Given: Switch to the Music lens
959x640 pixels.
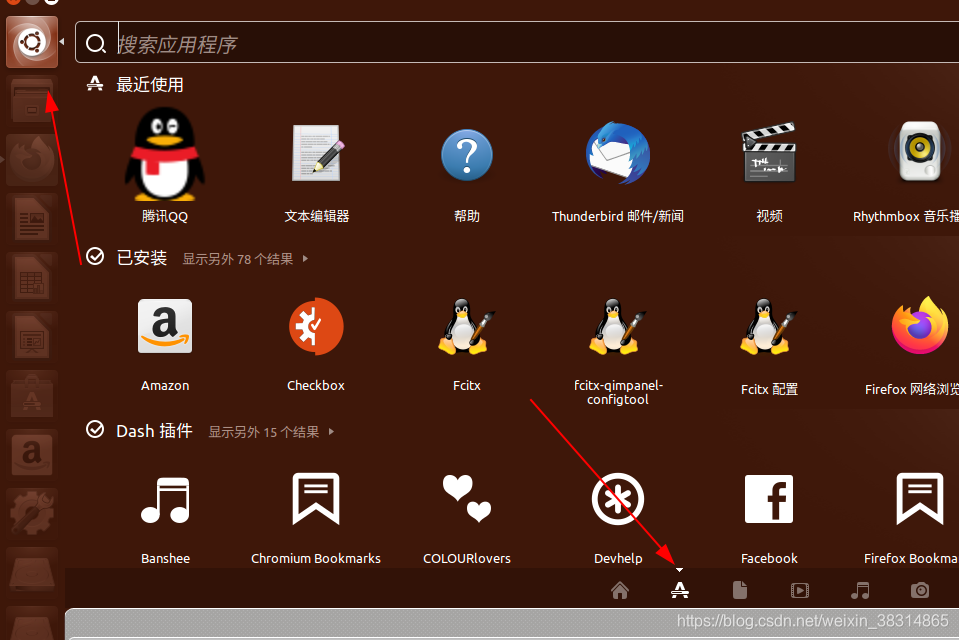Looking at the screenshot, I should coord(860,590).
